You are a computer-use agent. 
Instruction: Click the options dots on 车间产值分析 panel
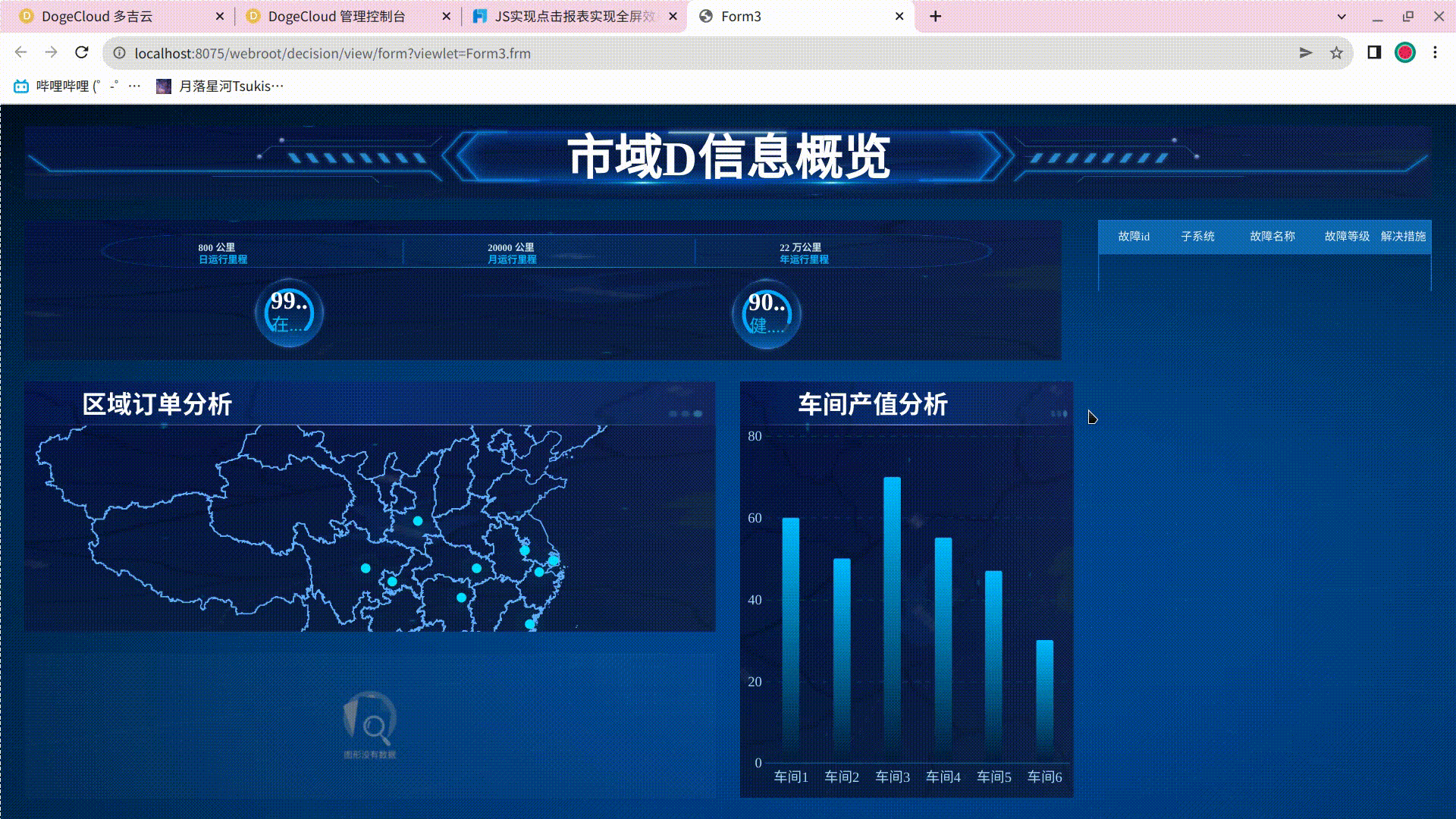1058,413
